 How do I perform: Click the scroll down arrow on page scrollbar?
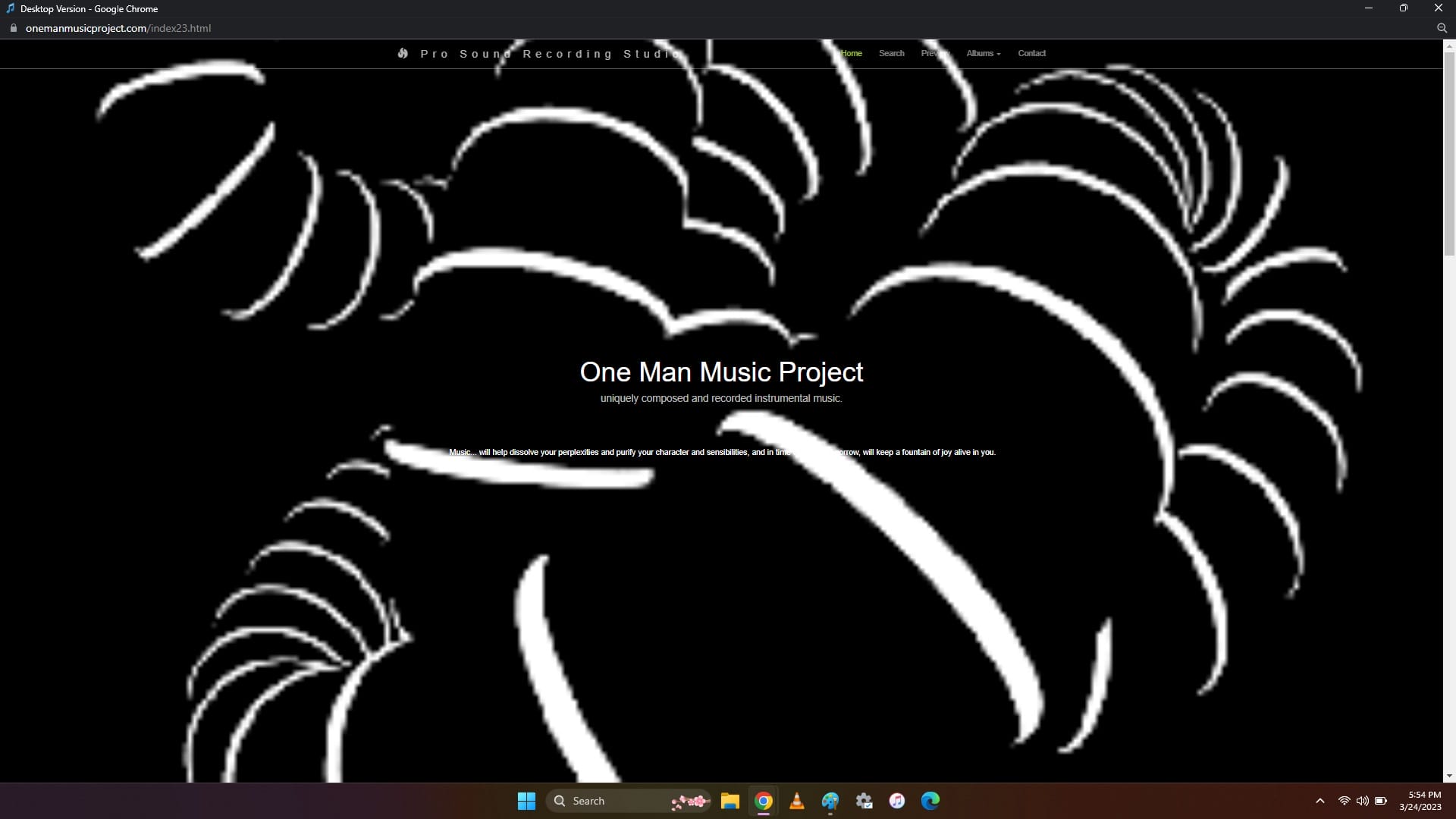[1449, 776]
